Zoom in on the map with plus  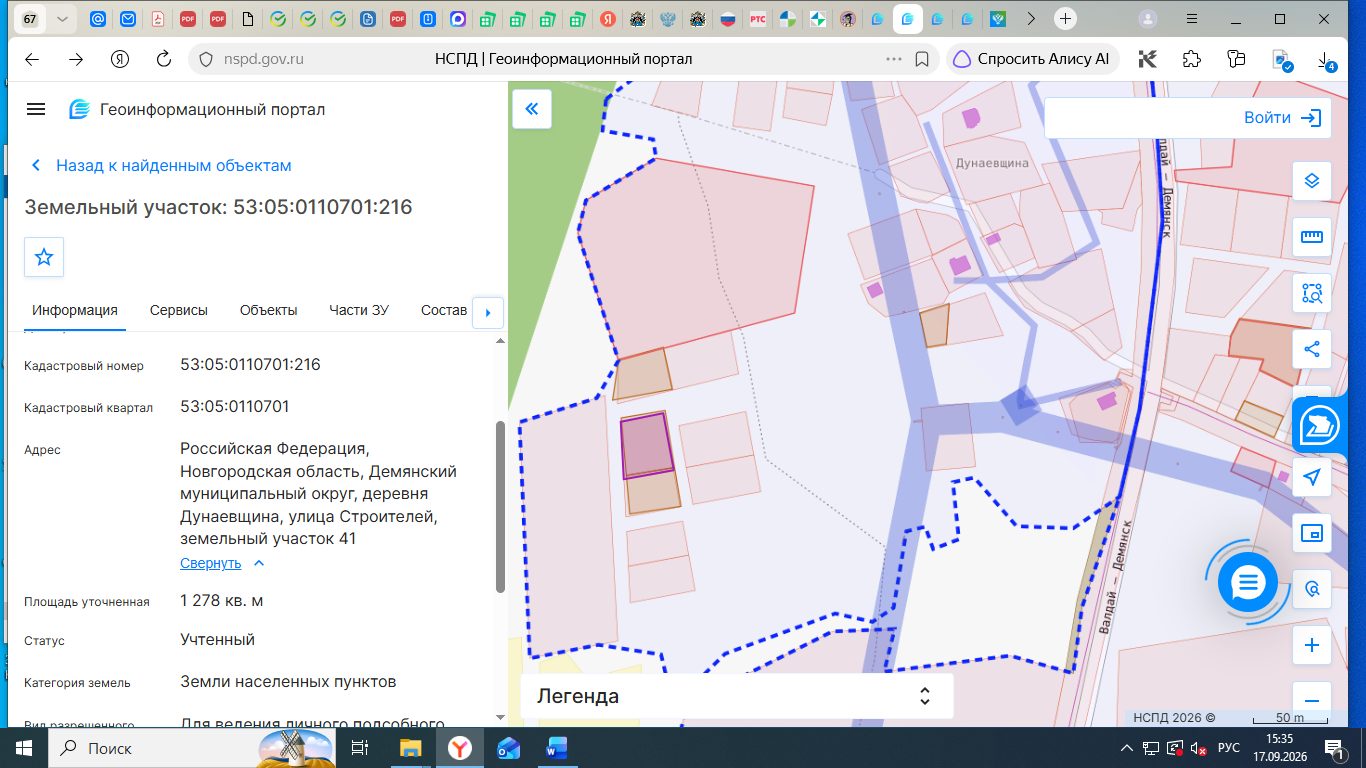tap(1312, 645)
